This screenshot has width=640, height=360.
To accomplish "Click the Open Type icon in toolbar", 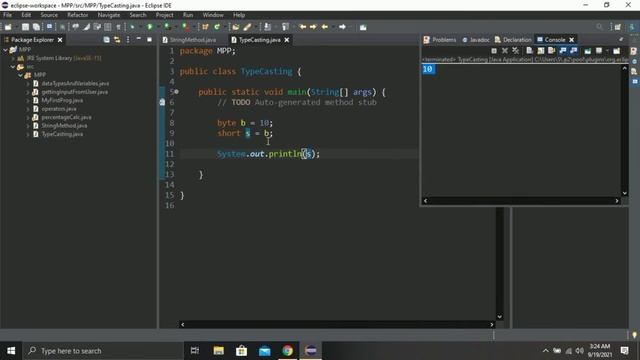I will pos(236,27).
